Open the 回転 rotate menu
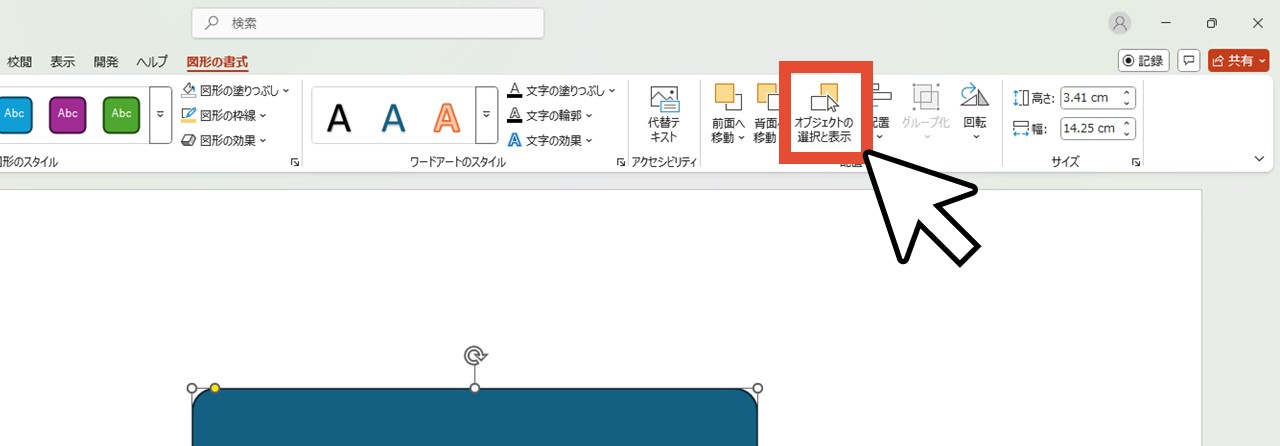Screen dimensions: 1280x446 tap(975, 114)
